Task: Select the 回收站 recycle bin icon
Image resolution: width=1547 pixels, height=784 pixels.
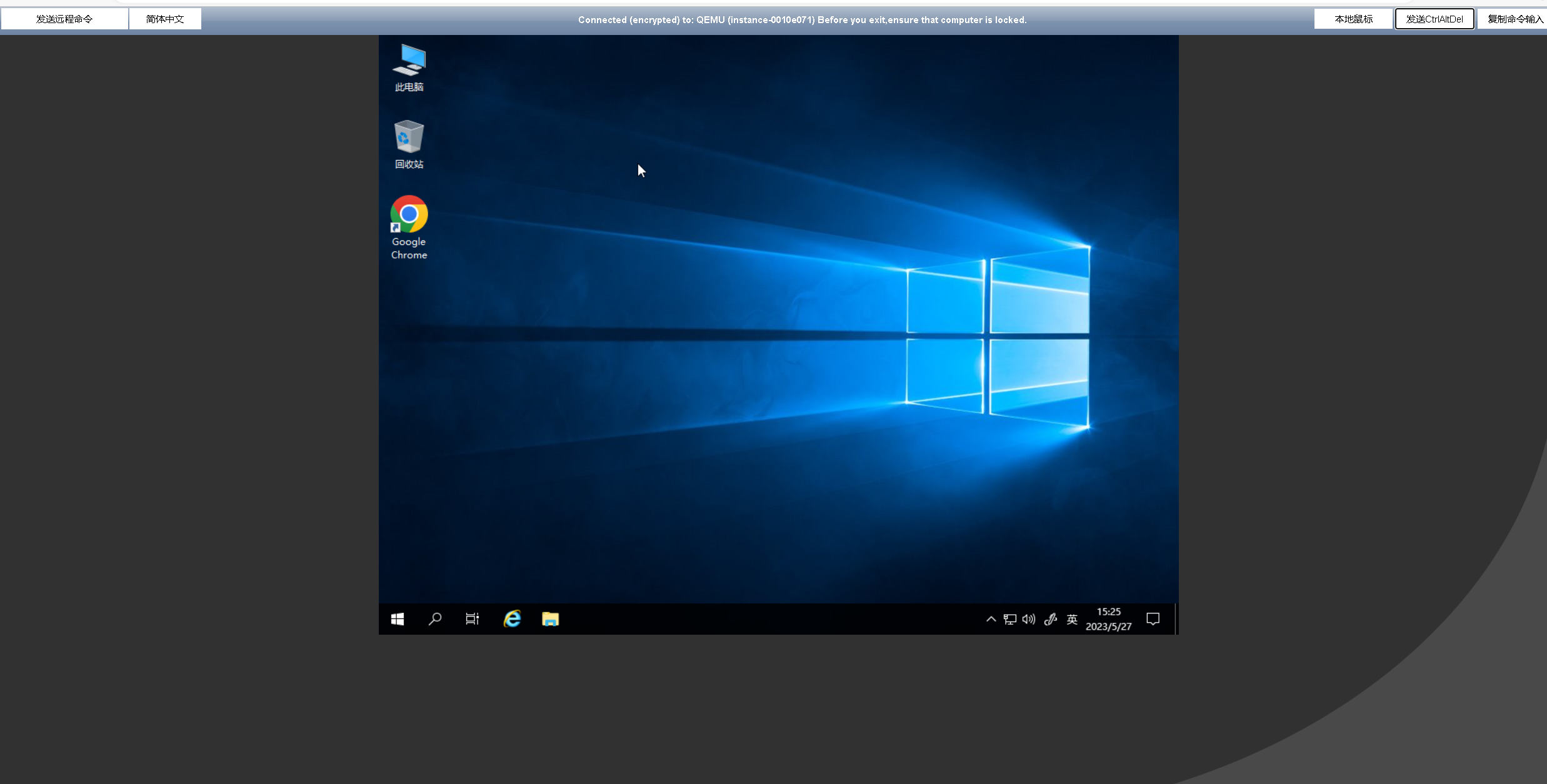Action: pyautogui.click(x=409, y=144)
